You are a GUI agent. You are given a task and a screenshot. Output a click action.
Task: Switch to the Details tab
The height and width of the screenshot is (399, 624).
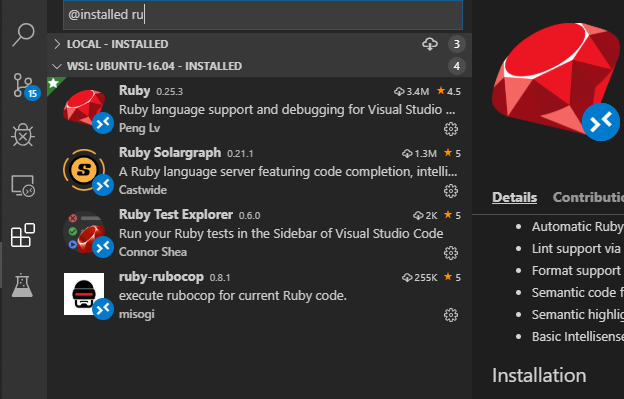pos(515,197)
